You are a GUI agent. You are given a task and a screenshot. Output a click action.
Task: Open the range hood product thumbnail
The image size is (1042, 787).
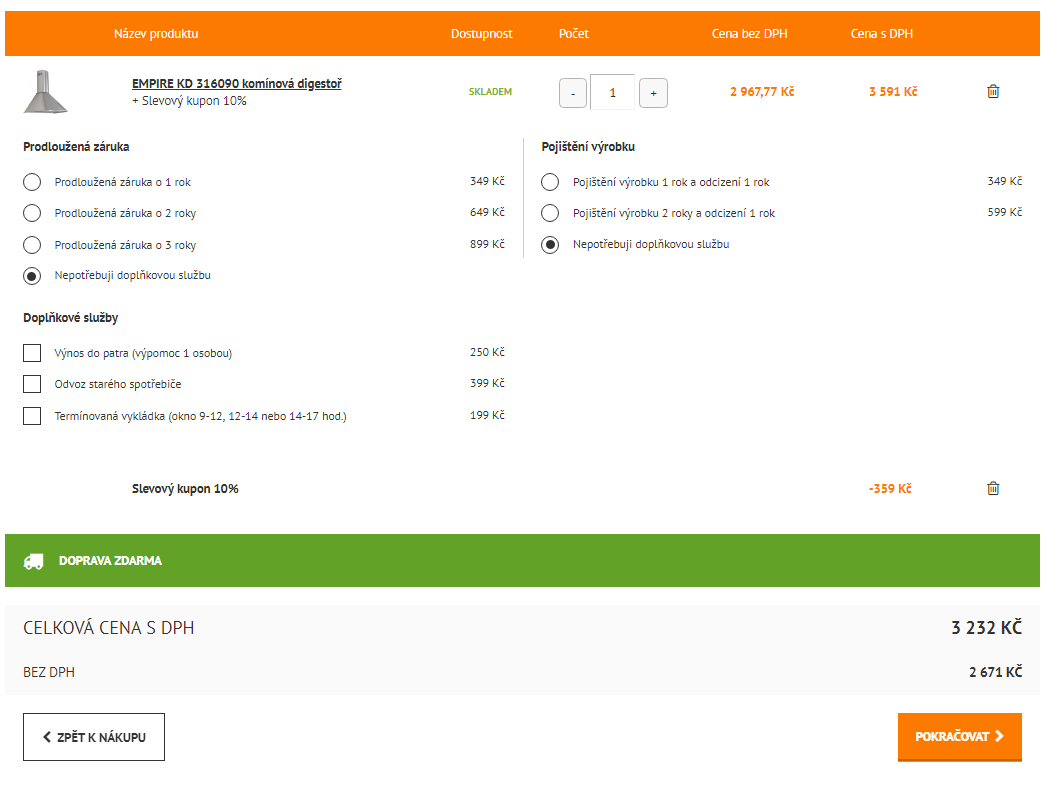click(45, 92)
